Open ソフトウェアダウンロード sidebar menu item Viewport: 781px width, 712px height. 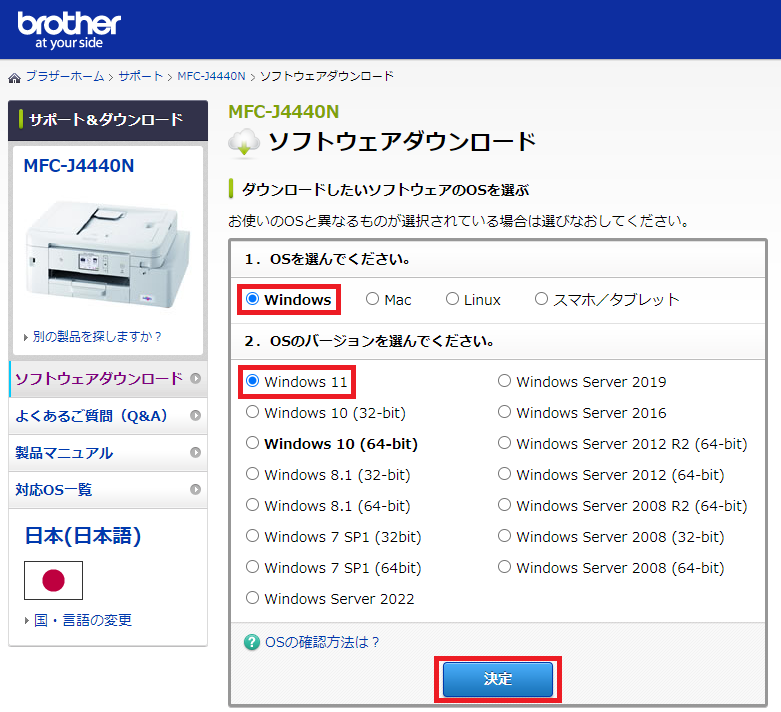click(108, 379)
